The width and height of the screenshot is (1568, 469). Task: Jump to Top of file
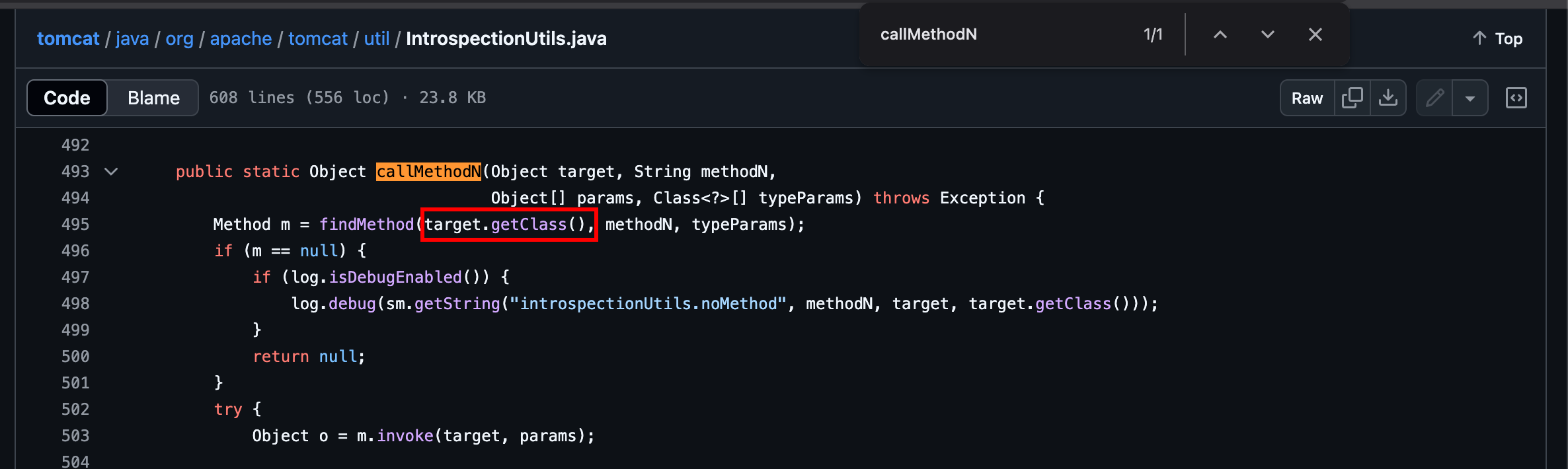1498,38
